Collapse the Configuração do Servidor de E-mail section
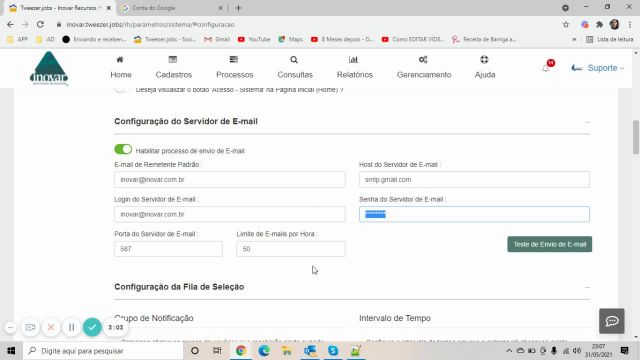The height and width of the screenshot is (360, 640). (x=587, y=122)
